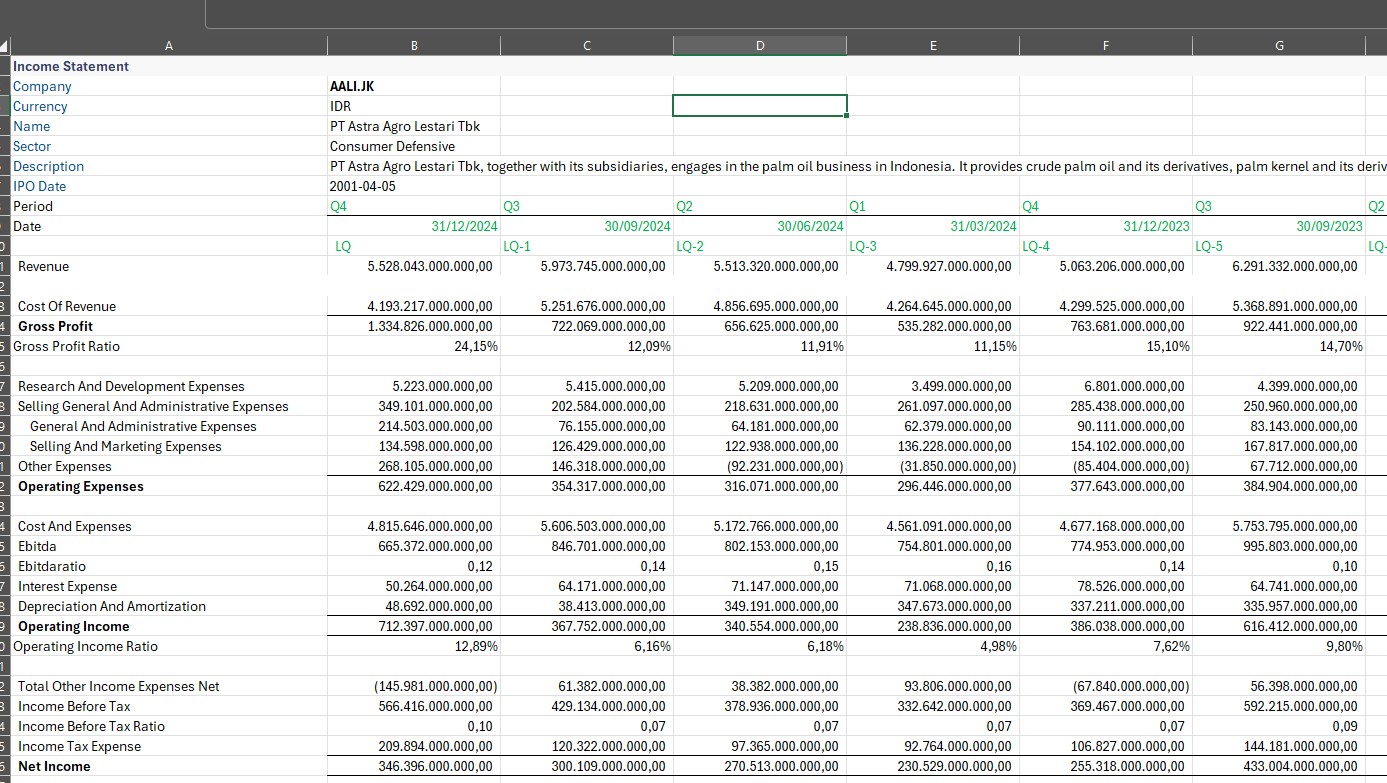This screenshot has width=1387, height=783.
Task: Click the 24,15% Gross Profit Ratio cell
Action: [x=414, y=346]
